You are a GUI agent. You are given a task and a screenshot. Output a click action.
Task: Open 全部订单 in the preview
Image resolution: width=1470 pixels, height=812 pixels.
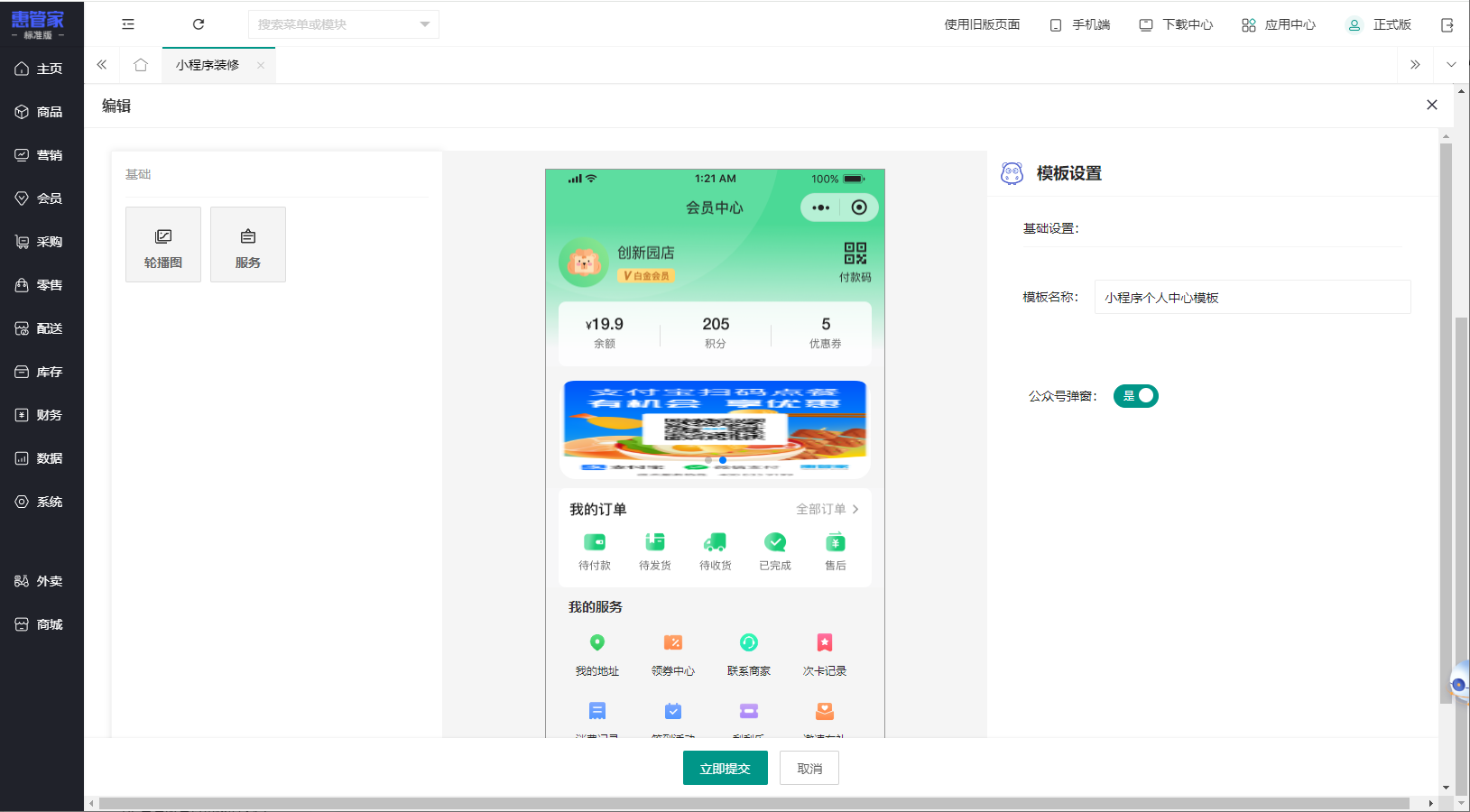(827, 509)
